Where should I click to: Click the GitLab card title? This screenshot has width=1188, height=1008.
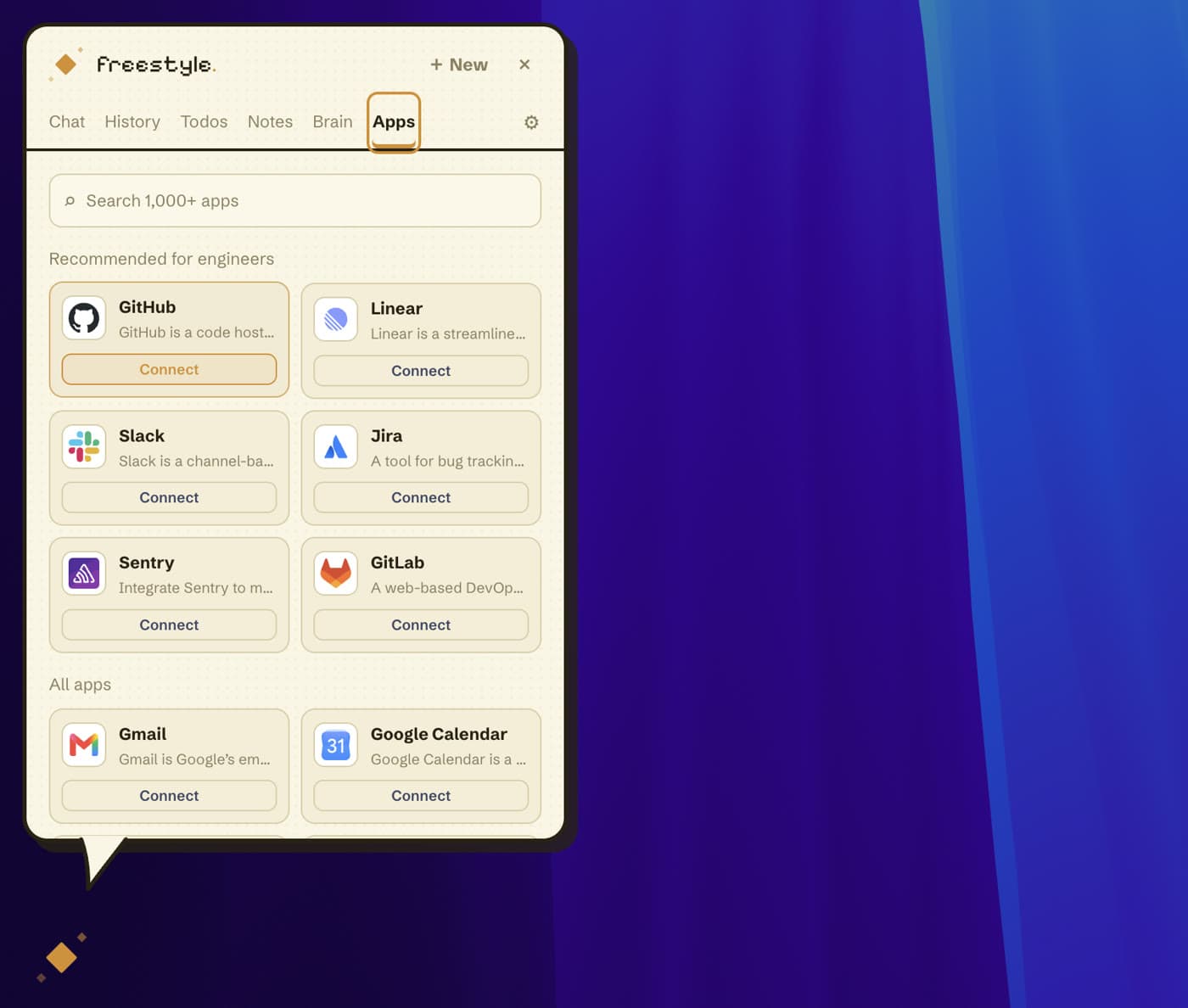click(397, 563)
